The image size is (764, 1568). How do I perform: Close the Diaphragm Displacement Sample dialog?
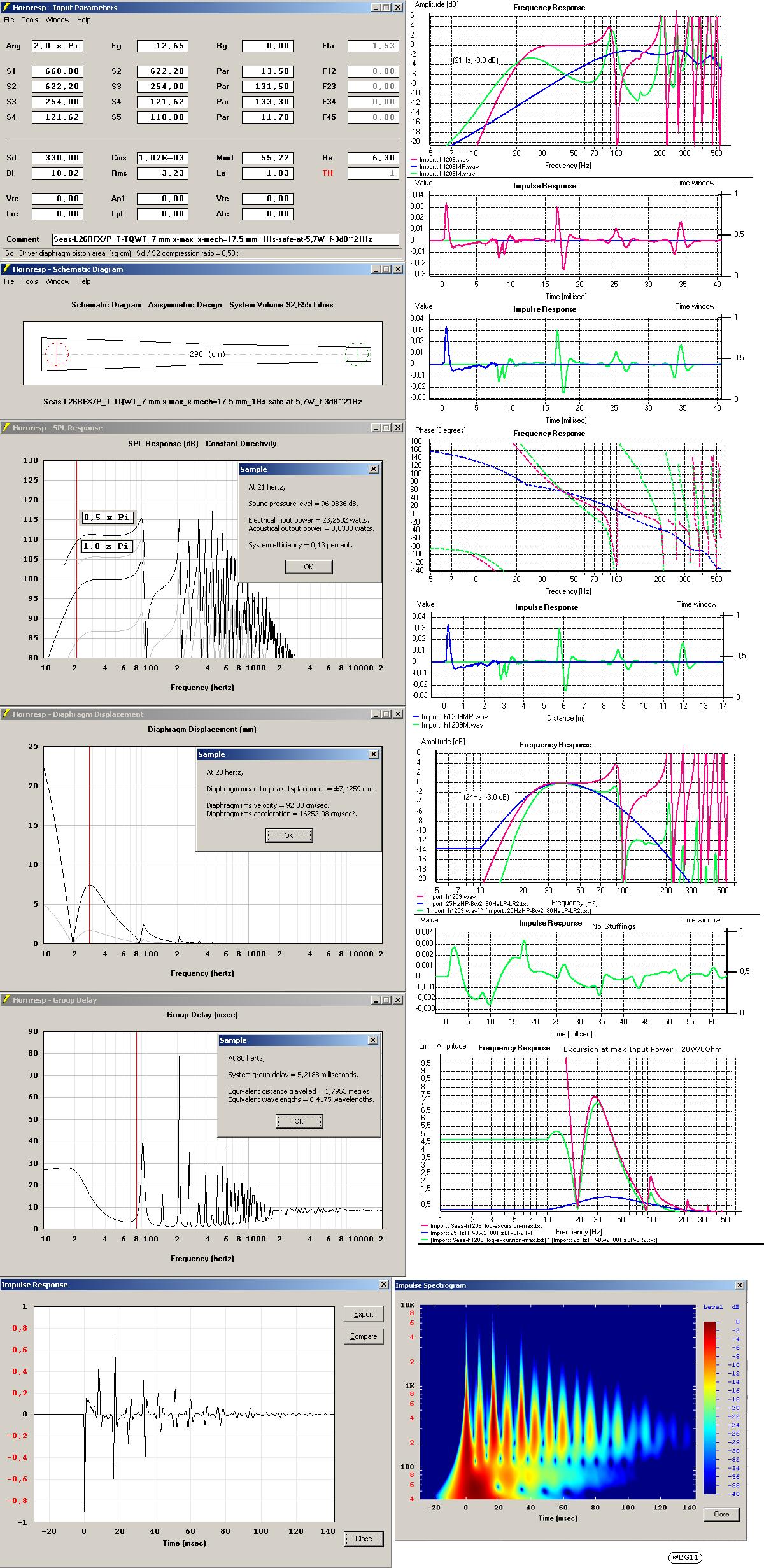click(x=374, y=754)
